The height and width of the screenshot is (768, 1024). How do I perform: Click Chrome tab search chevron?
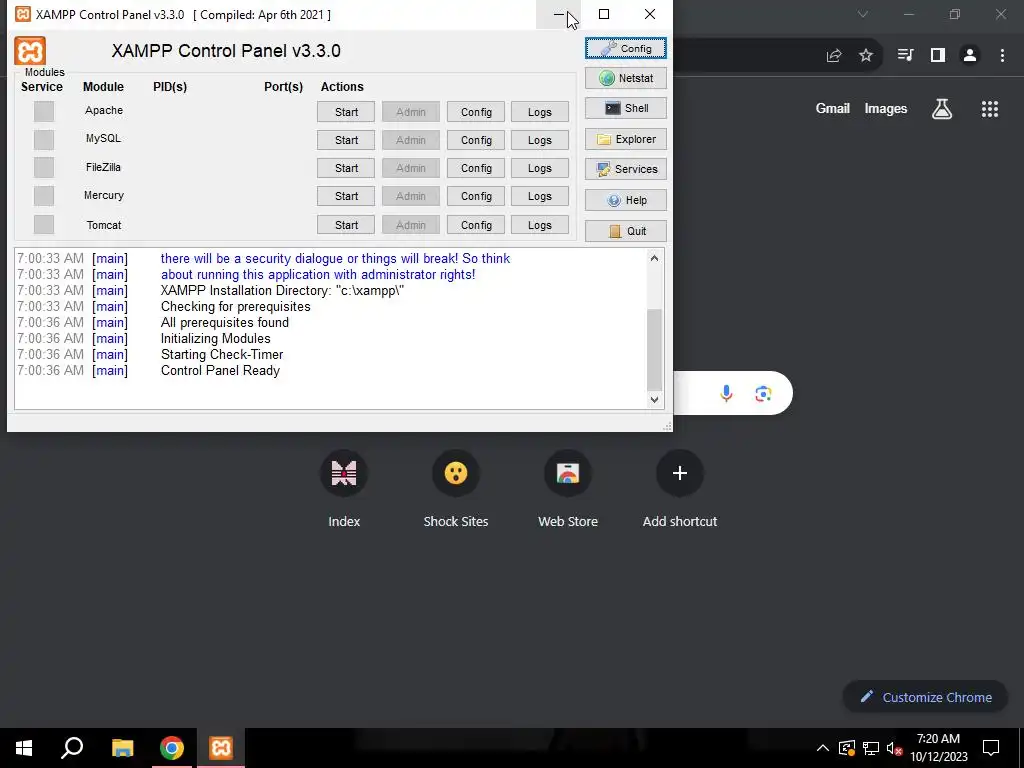click(863, 14)
